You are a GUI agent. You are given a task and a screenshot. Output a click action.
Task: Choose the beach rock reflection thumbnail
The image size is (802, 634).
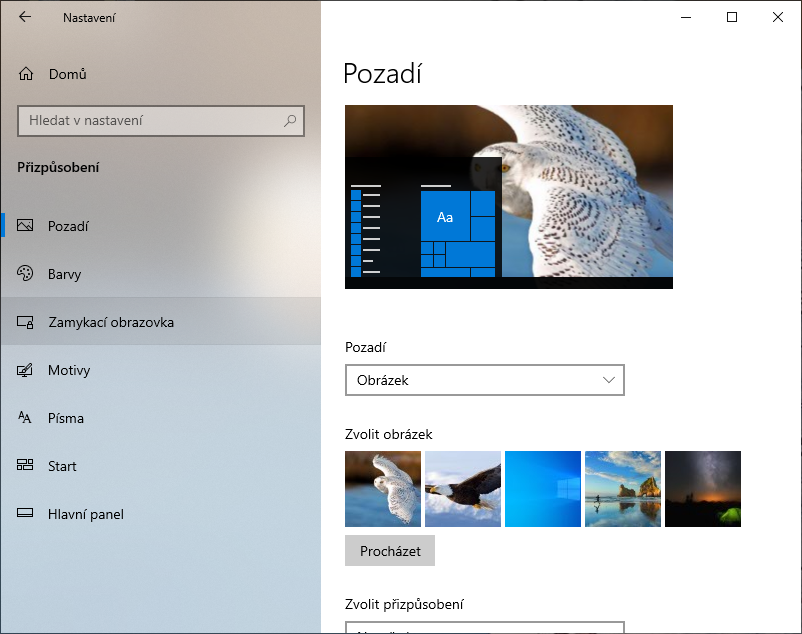[623, 488]
